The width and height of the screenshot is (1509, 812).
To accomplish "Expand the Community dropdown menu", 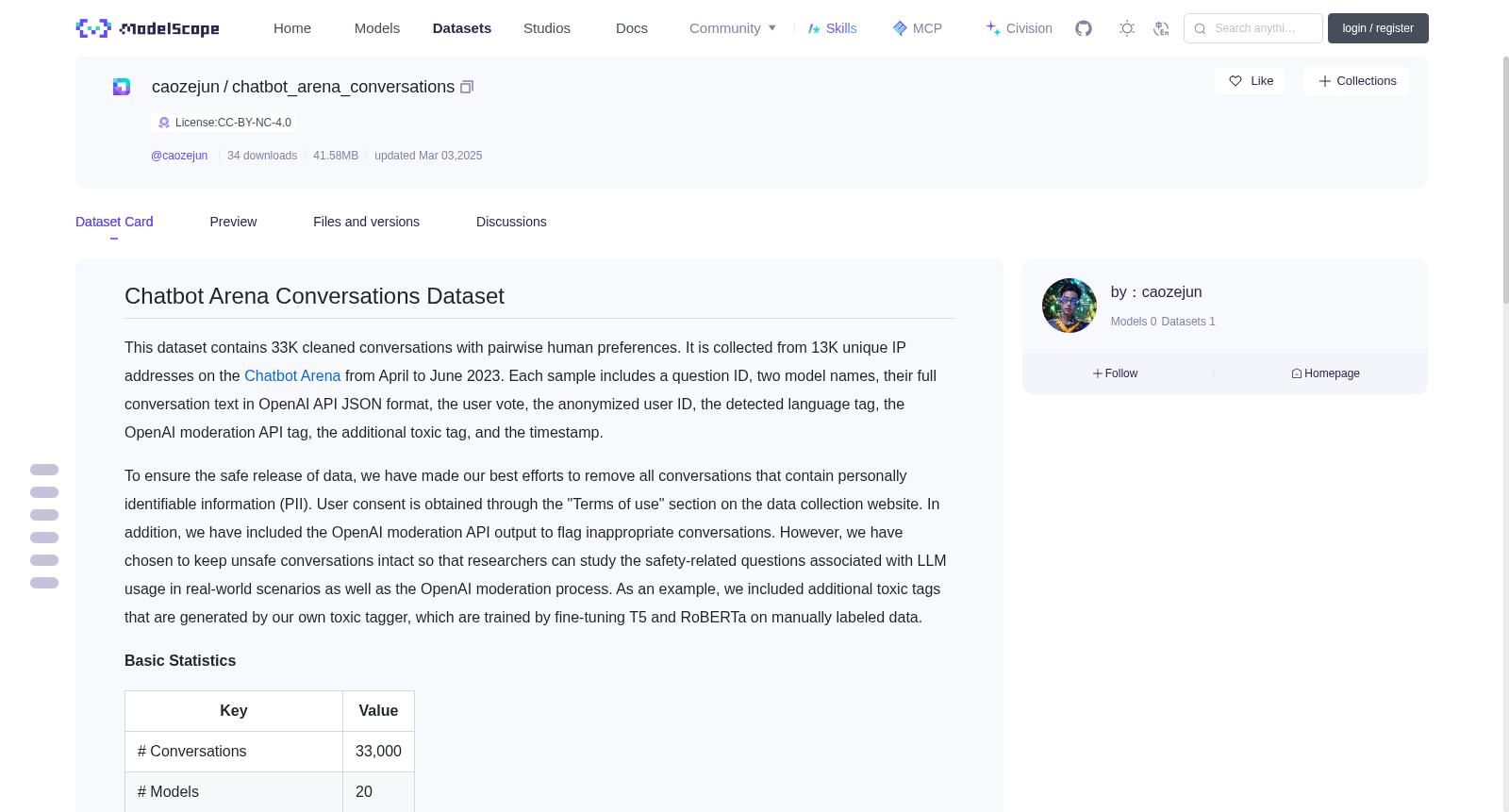I will click(x=733, y=28).
